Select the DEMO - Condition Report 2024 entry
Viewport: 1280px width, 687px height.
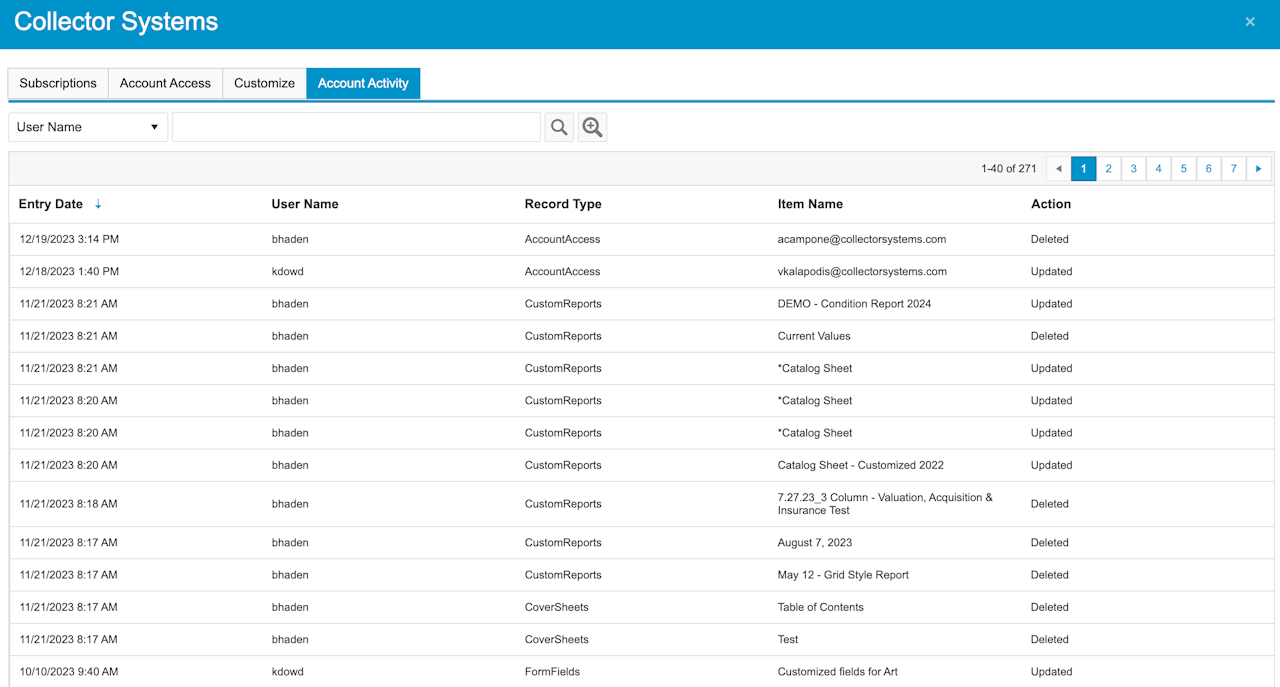854,304
